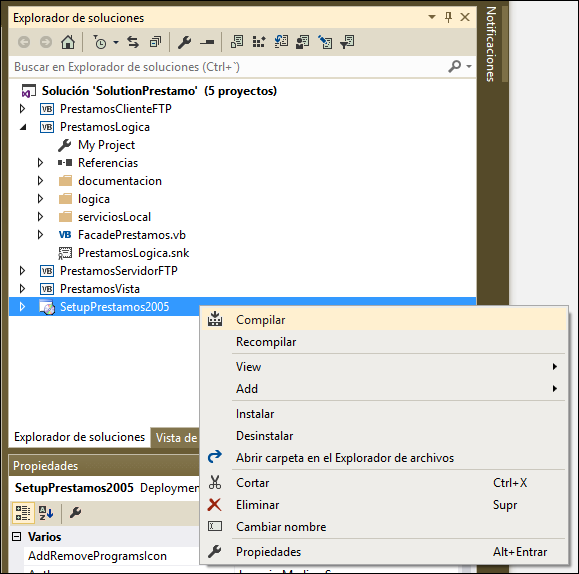Choose Cortar from the context menu
Image resolution: width=579 pixels, height=574 pixels.
(383, 483)
